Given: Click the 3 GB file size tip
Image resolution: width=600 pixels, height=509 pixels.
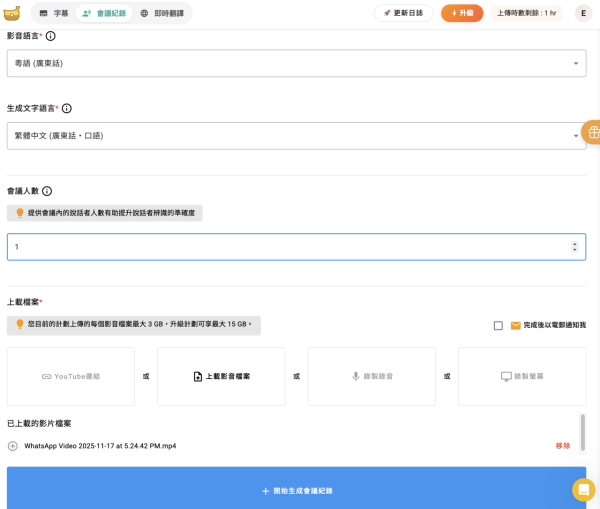Looking at the screenshot, I should pyautogui.click(x=134, y=325).
